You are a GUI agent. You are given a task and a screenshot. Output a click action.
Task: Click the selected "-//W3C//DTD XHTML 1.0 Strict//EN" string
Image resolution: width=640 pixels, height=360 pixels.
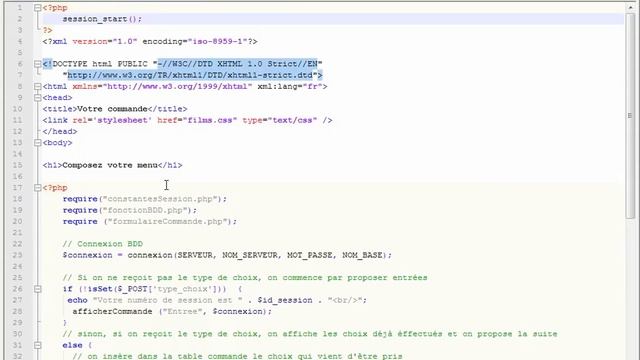pyautogui.click(x=238, y=64)
